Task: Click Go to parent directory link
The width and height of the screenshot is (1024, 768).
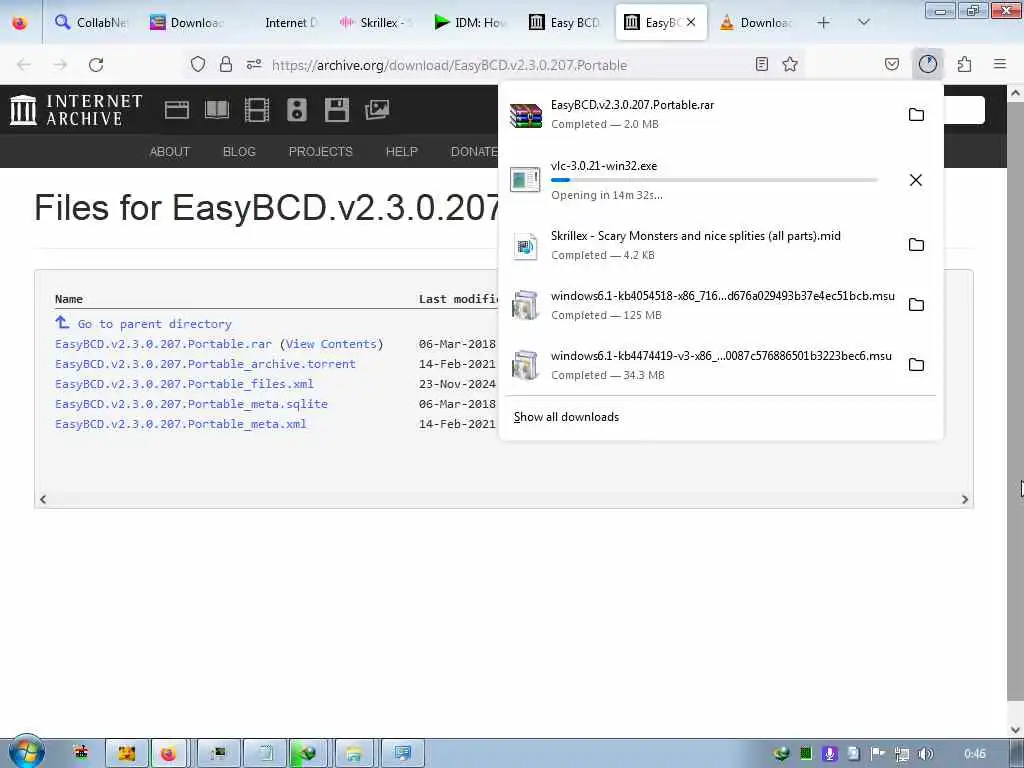Action: (x=154, y=324)
